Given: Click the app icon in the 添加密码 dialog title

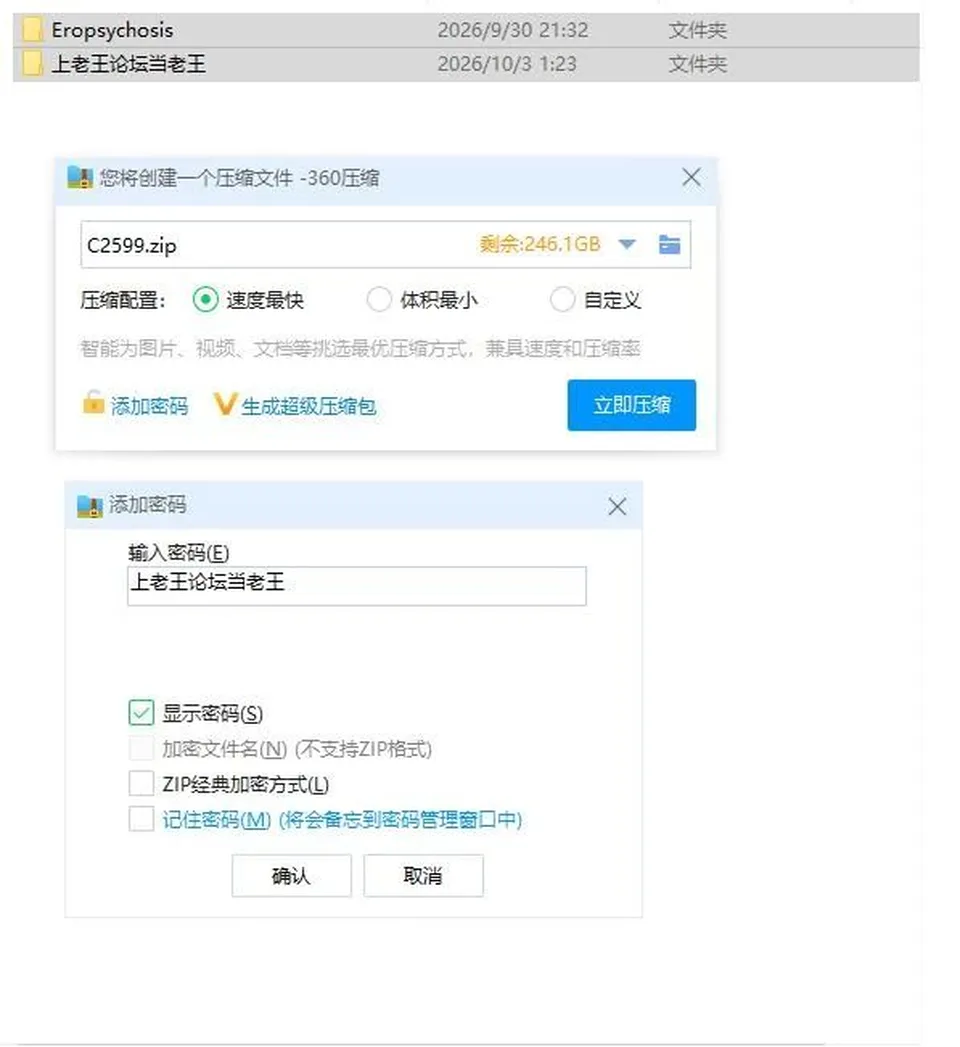Looking at the screenshot, I should (89, 506).
